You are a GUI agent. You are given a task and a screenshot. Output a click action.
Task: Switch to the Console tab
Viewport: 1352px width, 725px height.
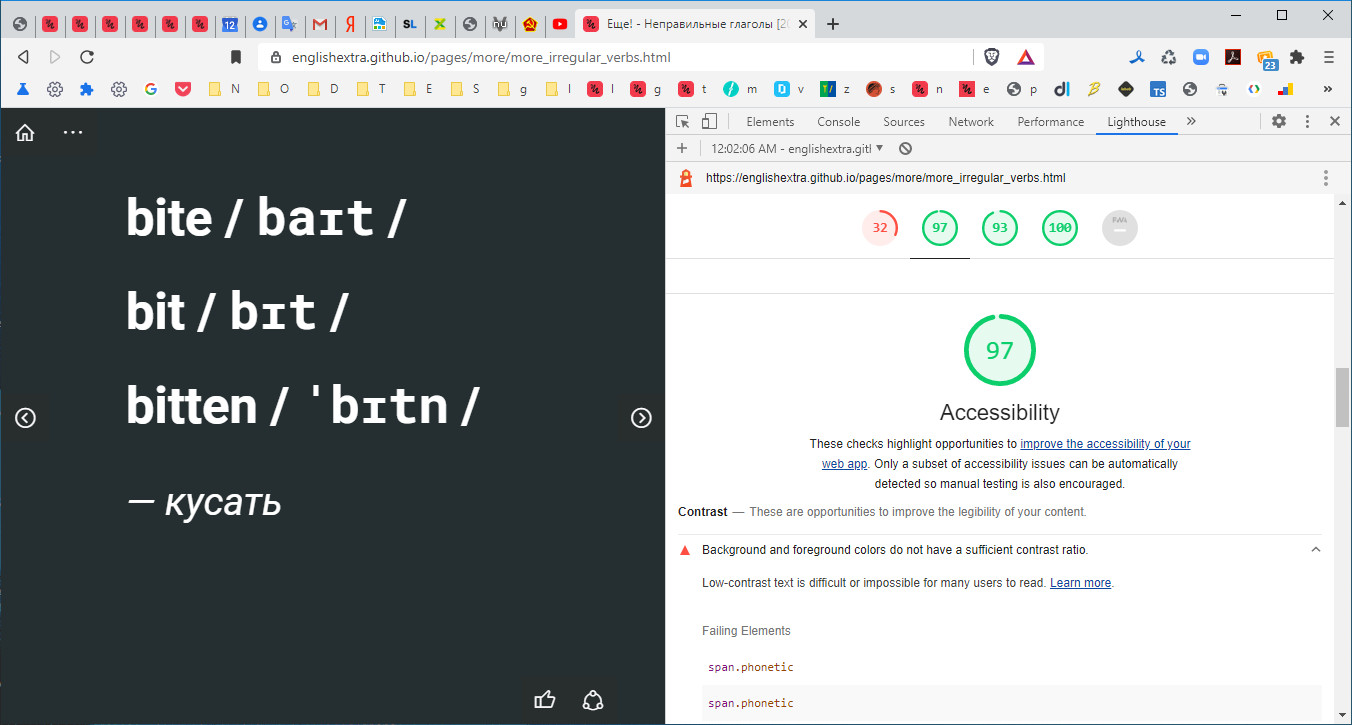click(x=838, y=122)
